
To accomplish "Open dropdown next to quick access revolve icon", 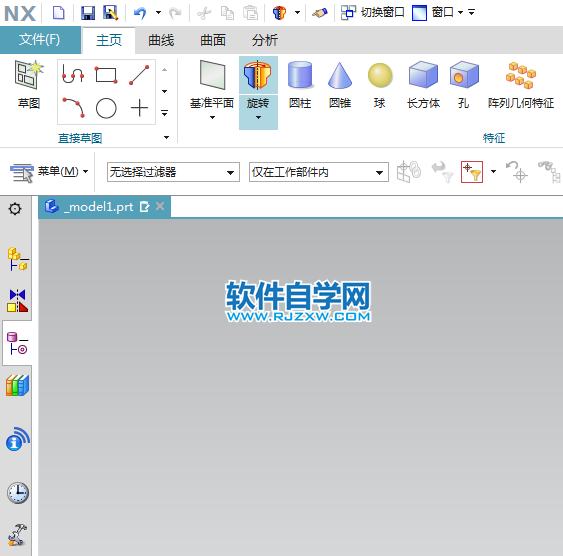I will click(297, 13).
